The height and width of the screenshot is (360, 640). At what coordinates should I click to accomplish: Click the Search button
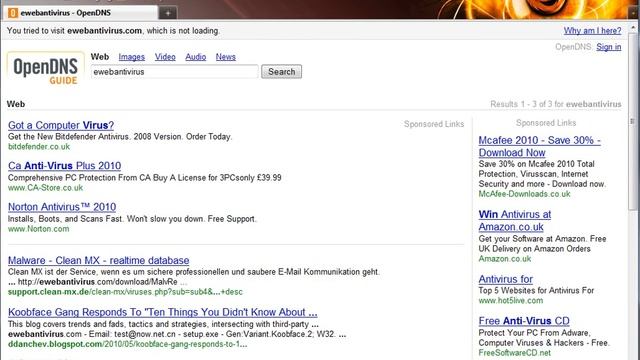(x=281, y=71)
